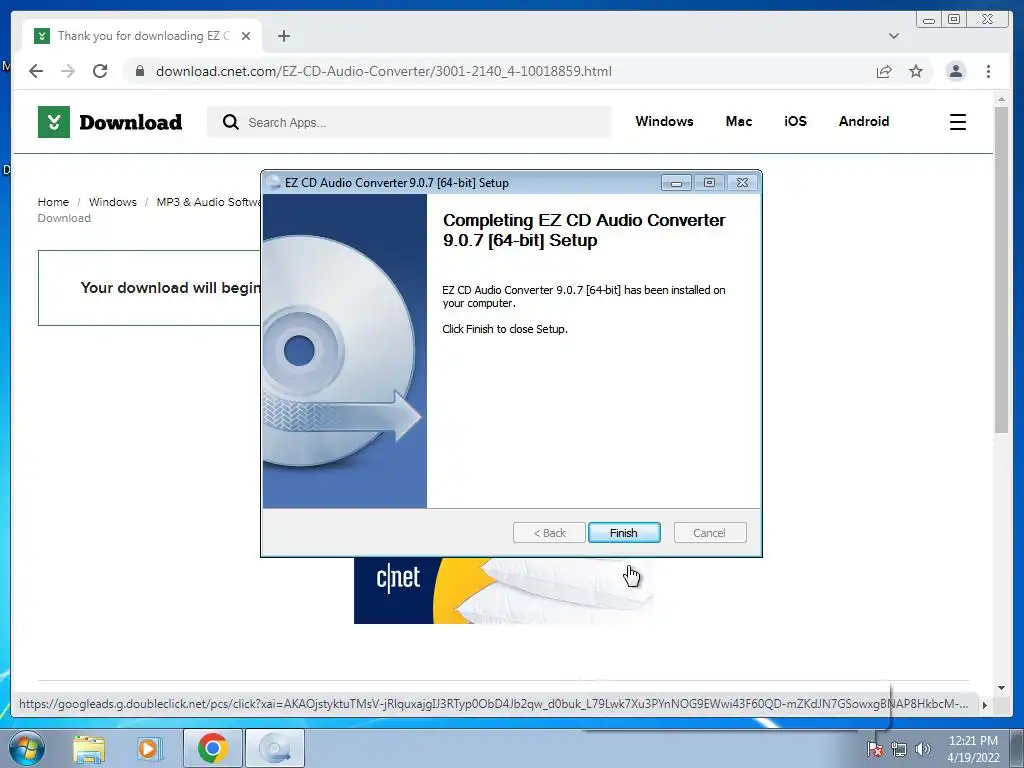1024x768 pixels.
Task: Open the Windows category menu item
Action: [664, 121]
